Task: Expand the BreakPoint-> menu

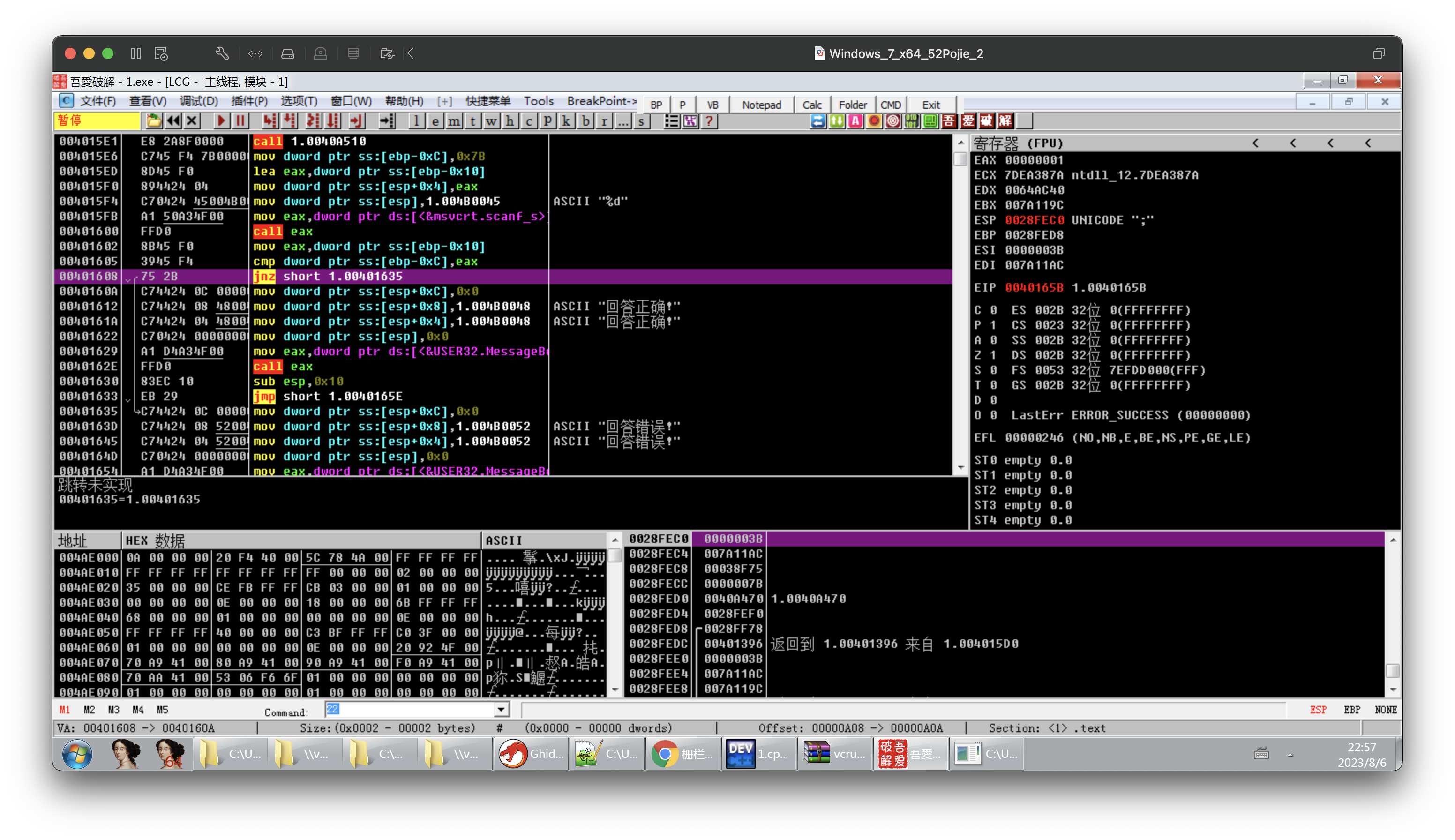Action: (602, 101)
